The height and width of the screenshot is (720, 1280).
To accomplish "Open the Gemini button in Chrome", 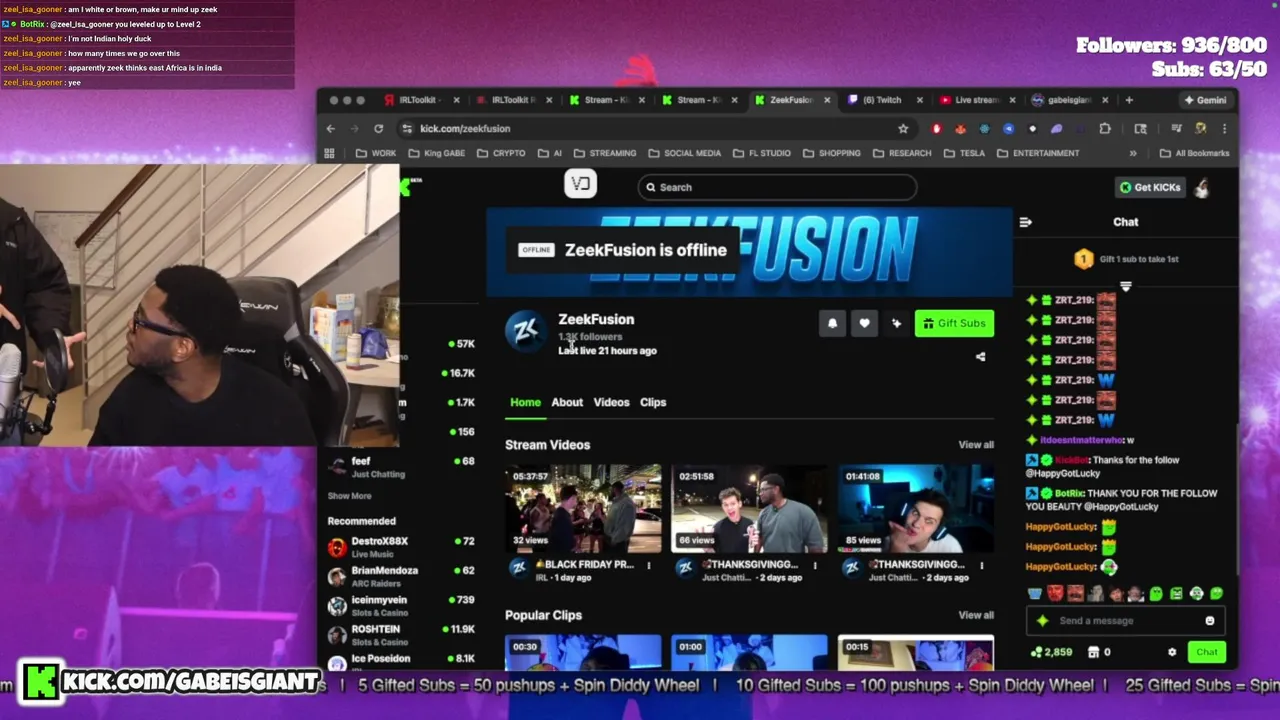I will point(1205,100).
